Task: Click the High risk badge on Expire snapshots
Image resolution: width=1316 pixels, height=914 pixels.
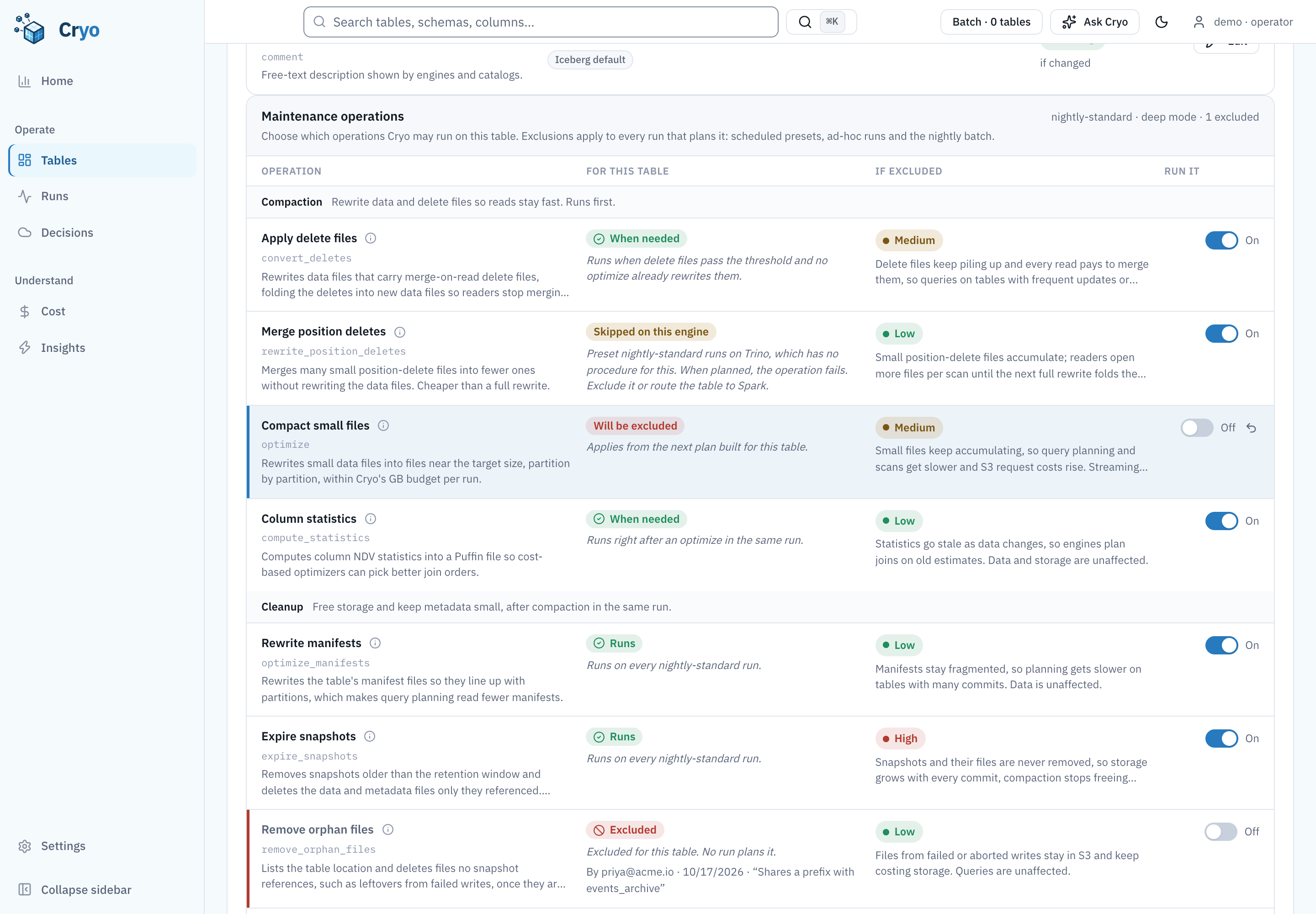Action: click(900, 739)
